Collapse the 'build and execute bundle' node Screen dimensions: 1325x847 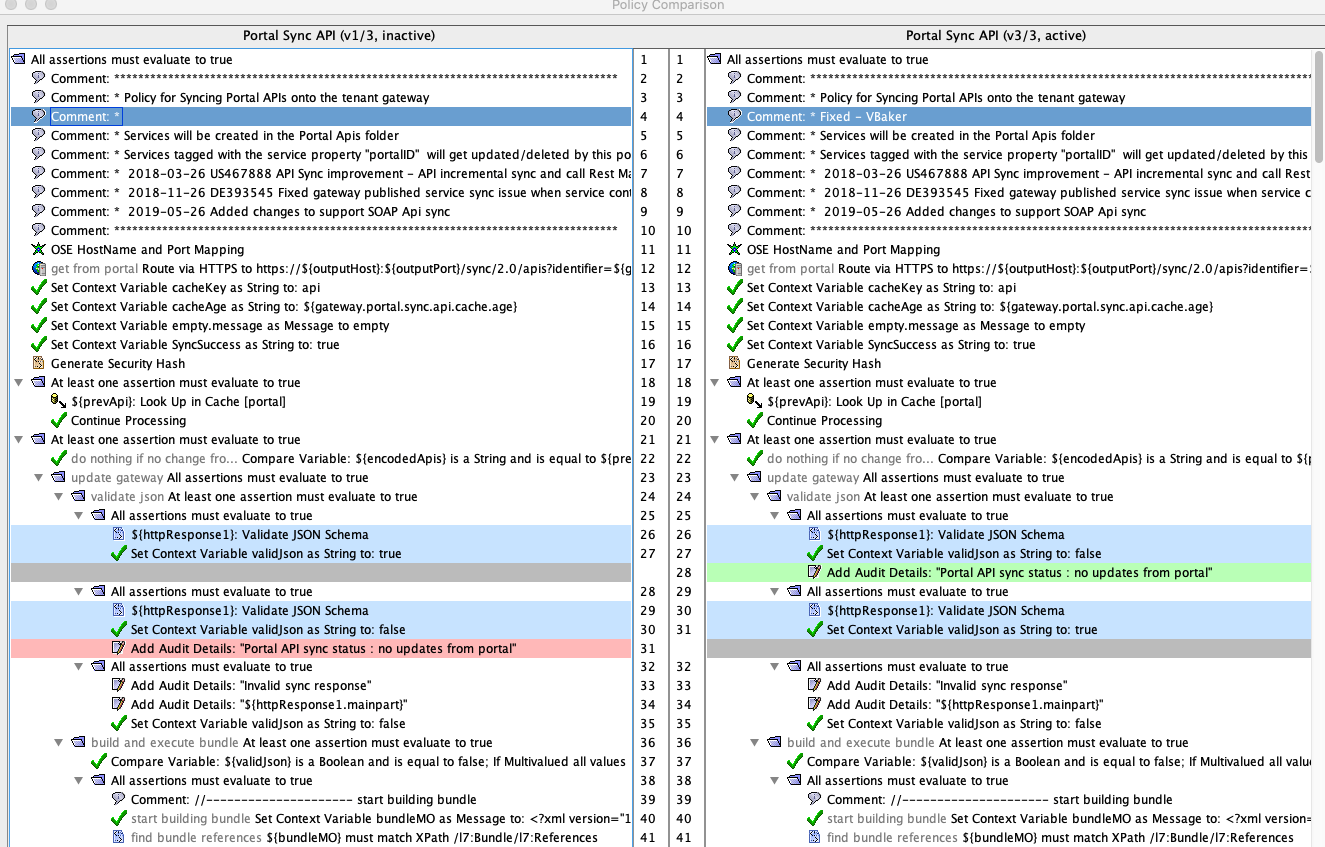click(x=58, y=742)
